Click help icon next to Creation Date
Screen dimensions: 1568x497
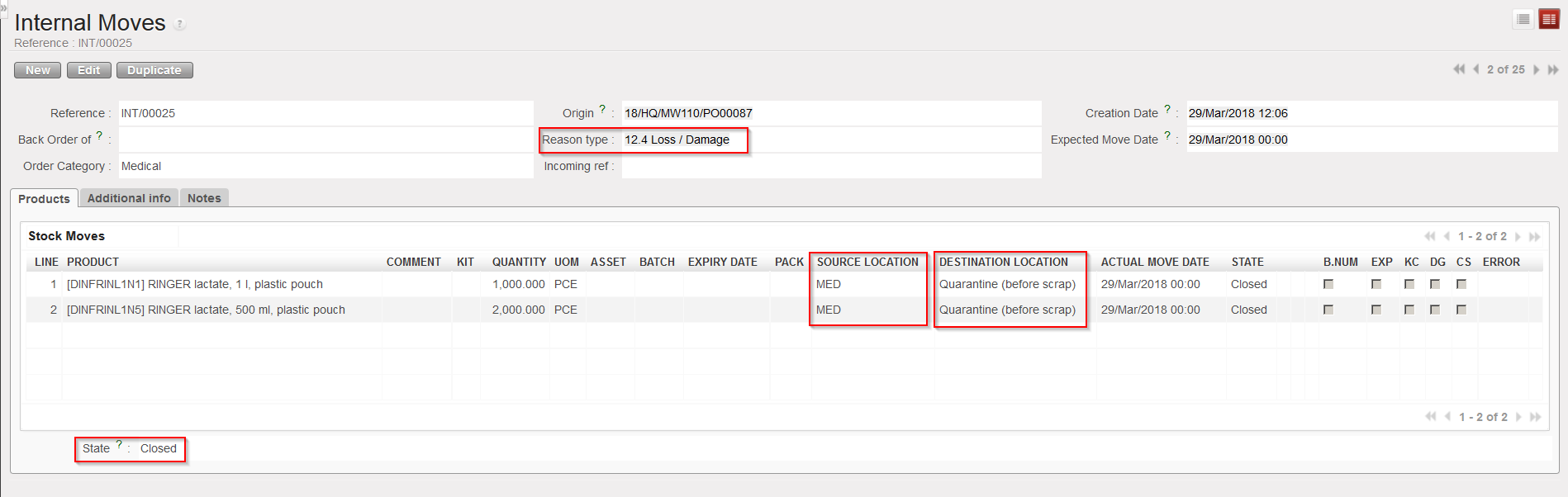[x=1167, y=110]
